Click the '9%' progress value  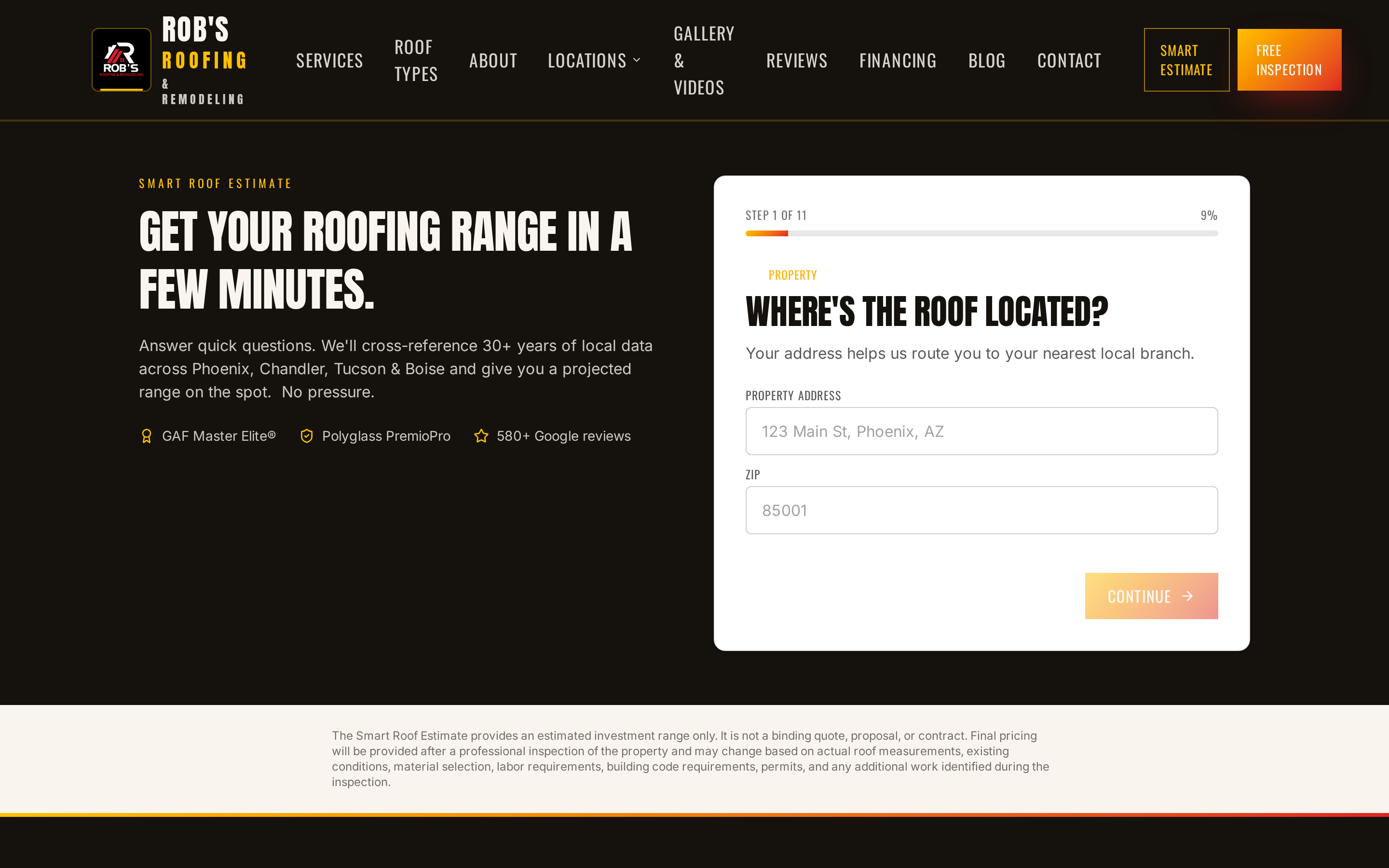tap(1209, 215)
